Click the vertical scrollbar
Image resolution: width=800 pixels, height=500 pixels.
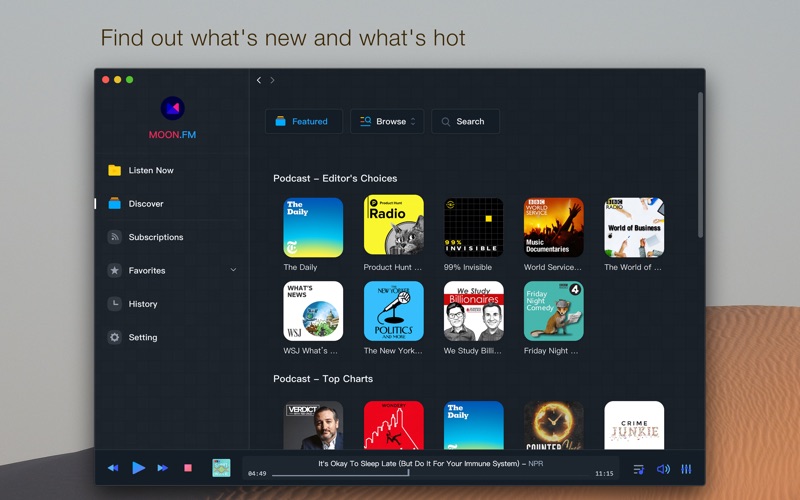click(x=701, y=165)
